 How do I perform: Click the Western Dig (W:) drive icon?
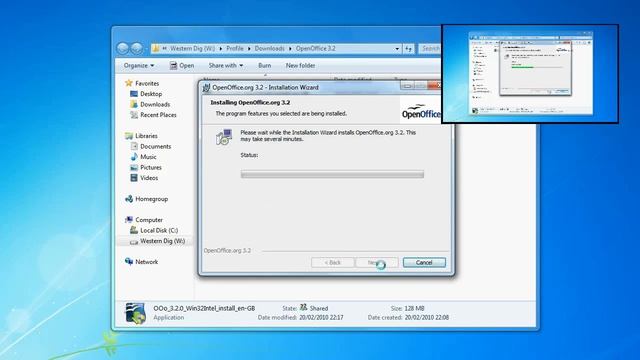pos(133,242)
